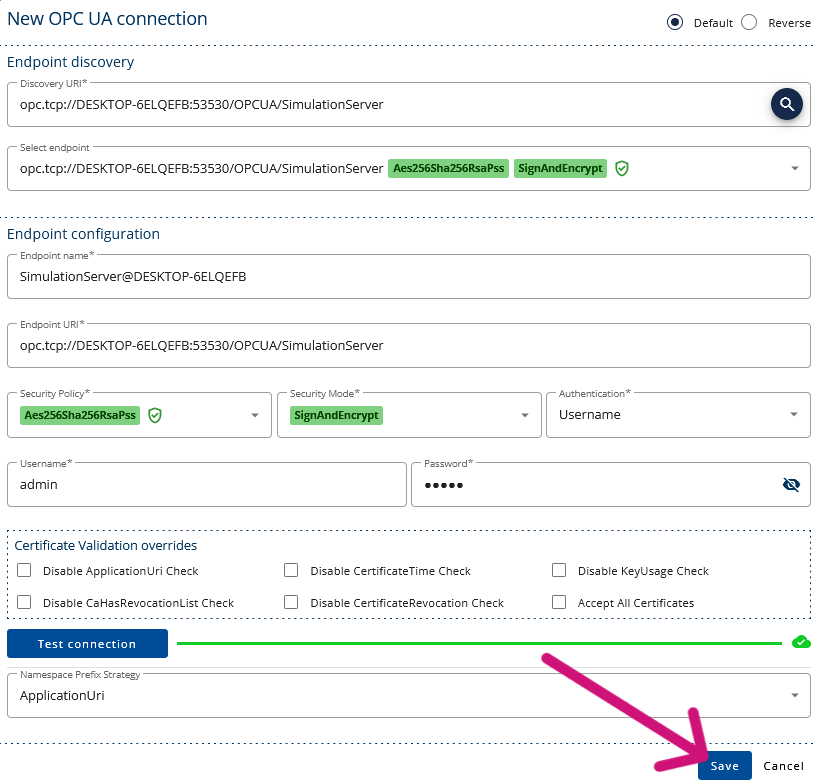815x783 pixels.
Task: Click the green cloud connection status icon
Action: pyautogui.click(x=801, y=643)
